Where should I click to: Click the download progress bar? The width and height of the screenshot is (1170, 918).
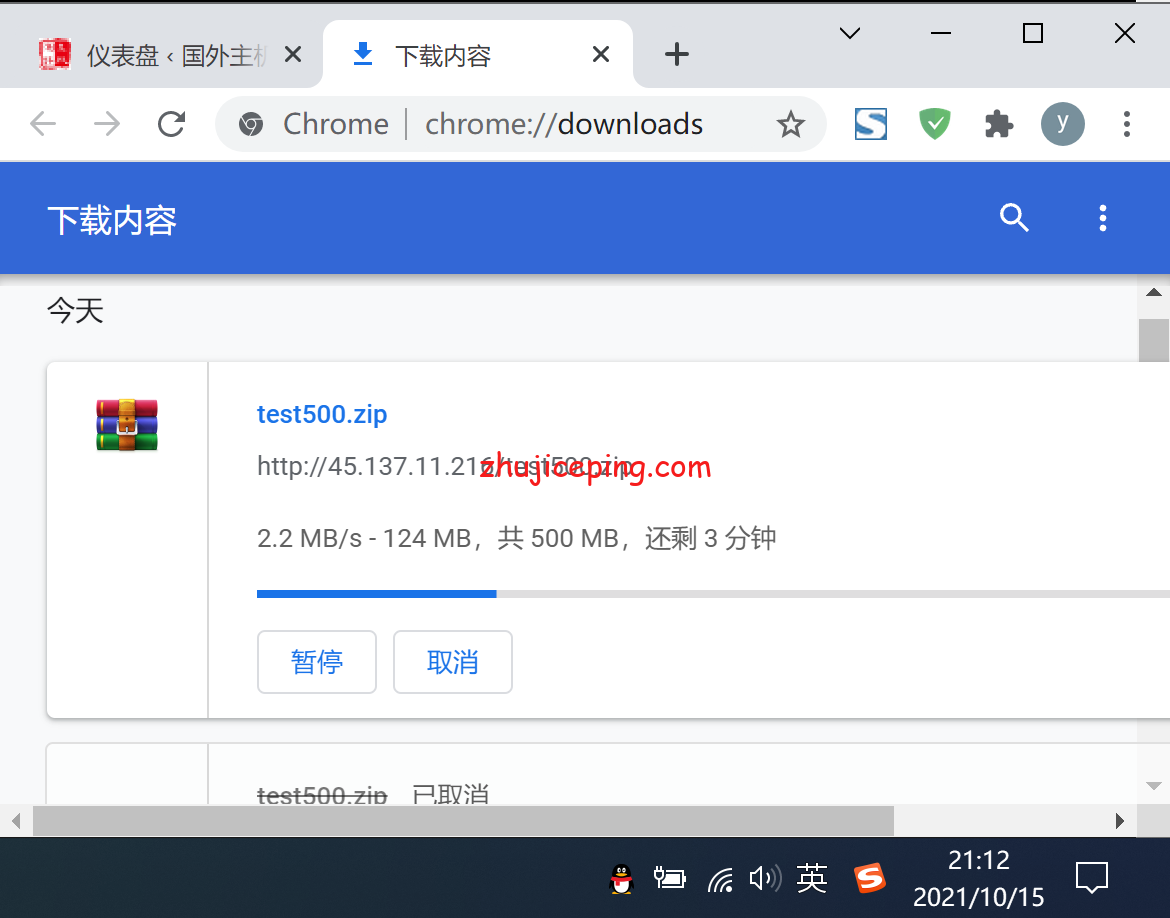[713, 594]
